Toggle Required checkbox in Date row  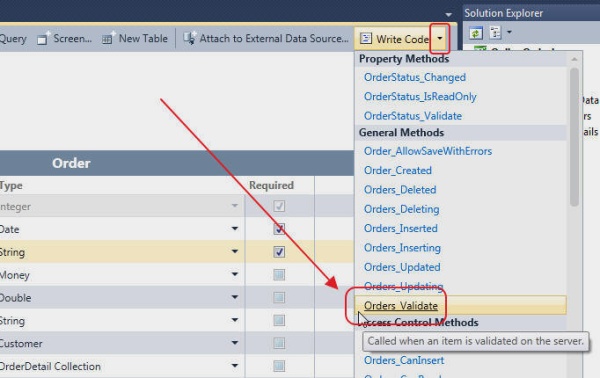(279, 229)
